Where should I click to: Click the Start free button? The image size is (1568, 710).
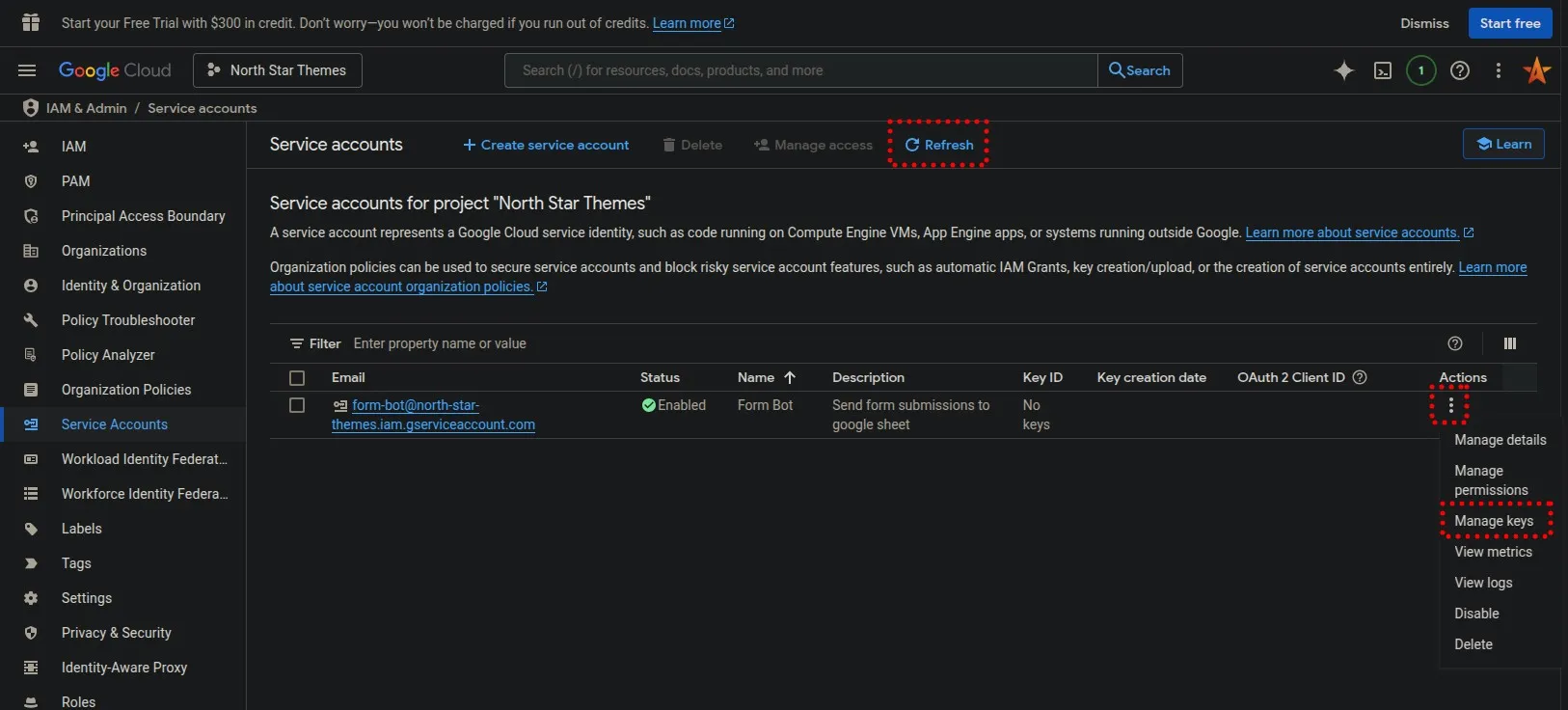pyautogui.click(x=1510, y=23)
